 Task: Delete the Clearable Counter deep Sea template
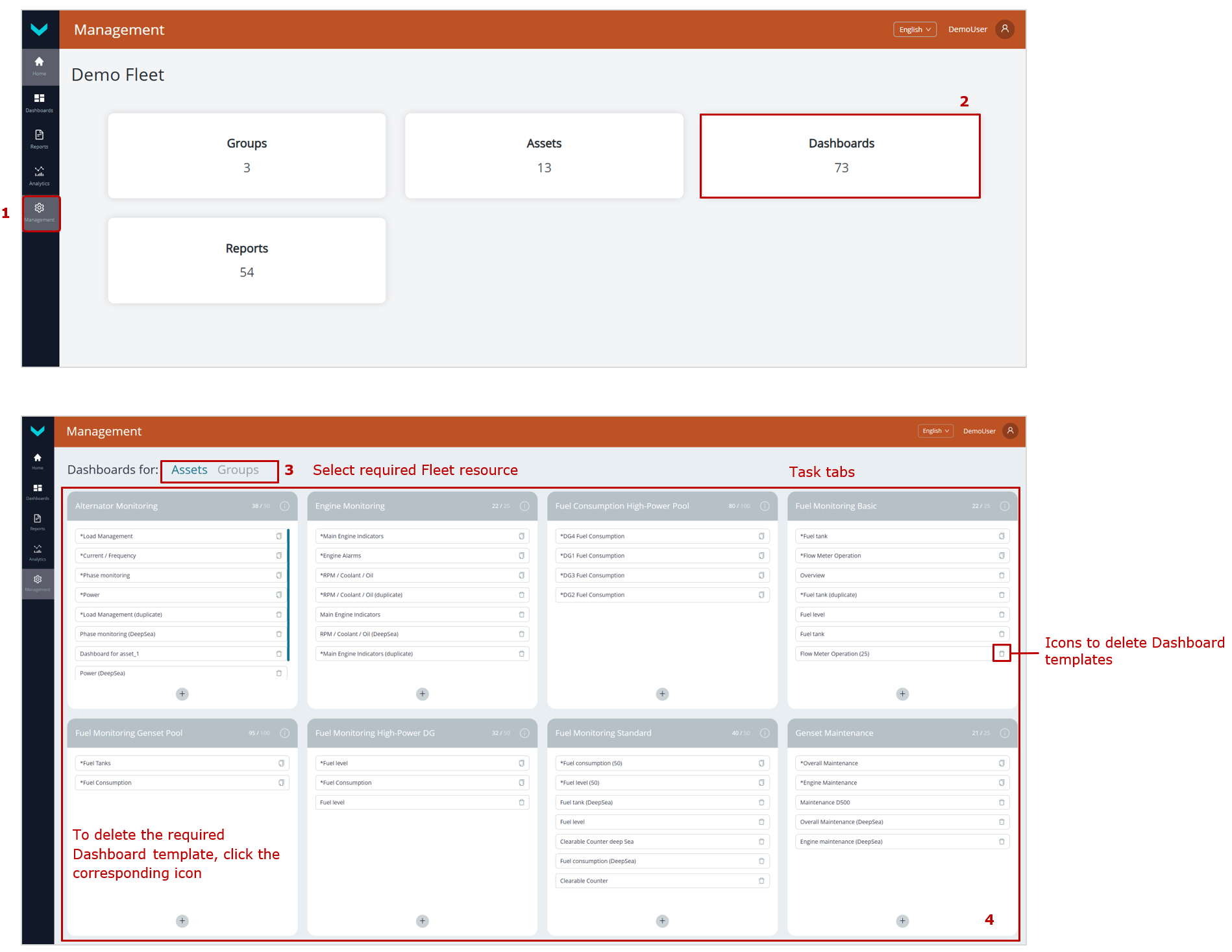(761, 842)
